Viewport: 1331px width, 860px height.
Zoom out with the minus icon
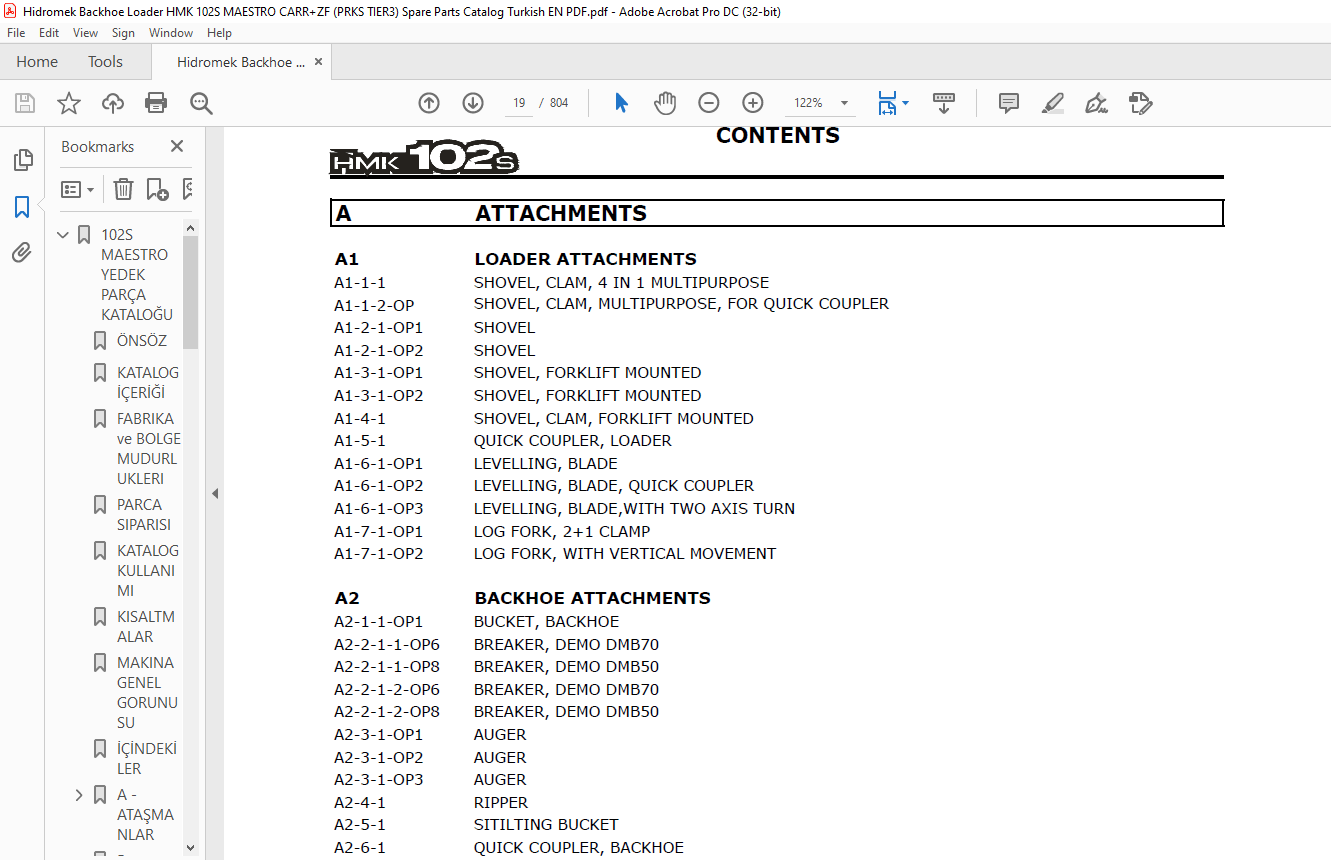point(709,103)
